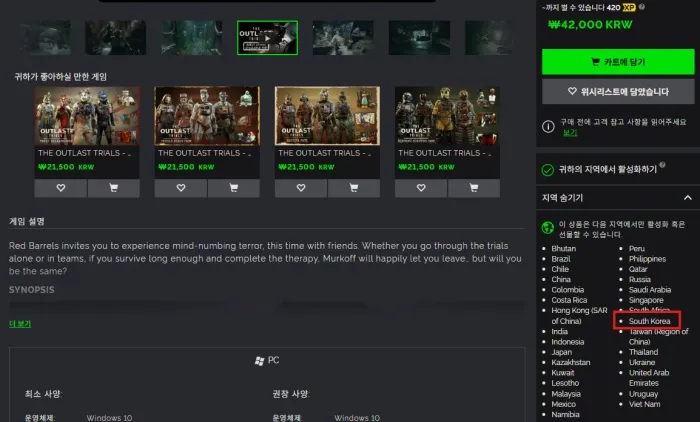Click Saudi Arabia in the region list

click(x=650, y=290)
